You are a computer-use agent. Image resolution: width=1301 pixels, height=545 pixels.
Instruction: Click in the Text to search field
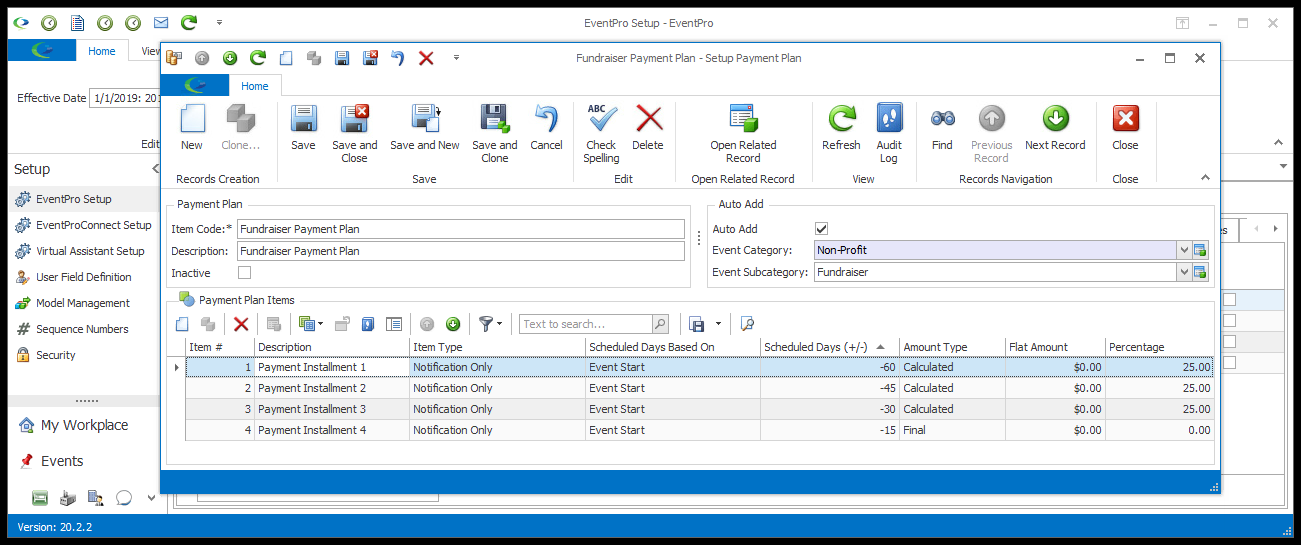586,324
